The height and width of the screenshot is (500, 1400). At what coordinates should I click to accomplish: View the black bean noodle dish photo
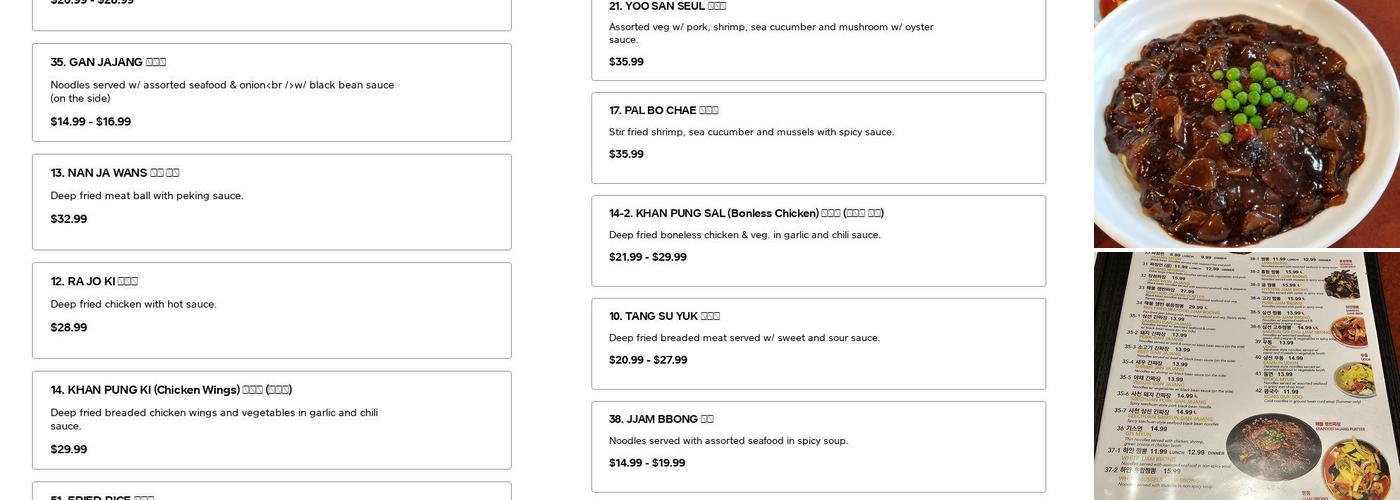[1247, 123]
